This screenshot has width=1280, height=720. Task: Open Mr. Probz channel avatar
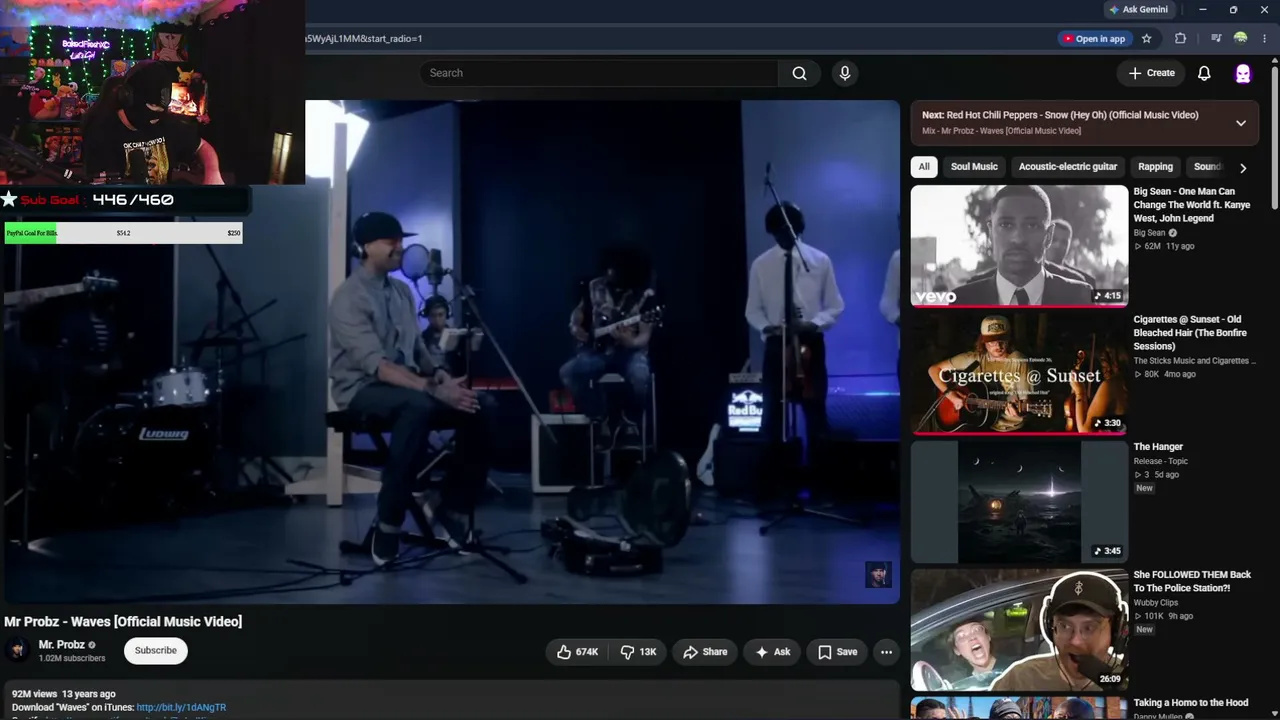click(18, 650)
